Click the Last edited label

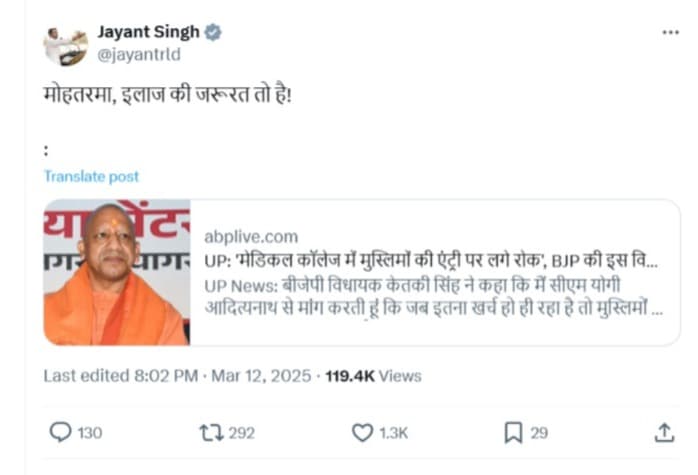(86, 376)
